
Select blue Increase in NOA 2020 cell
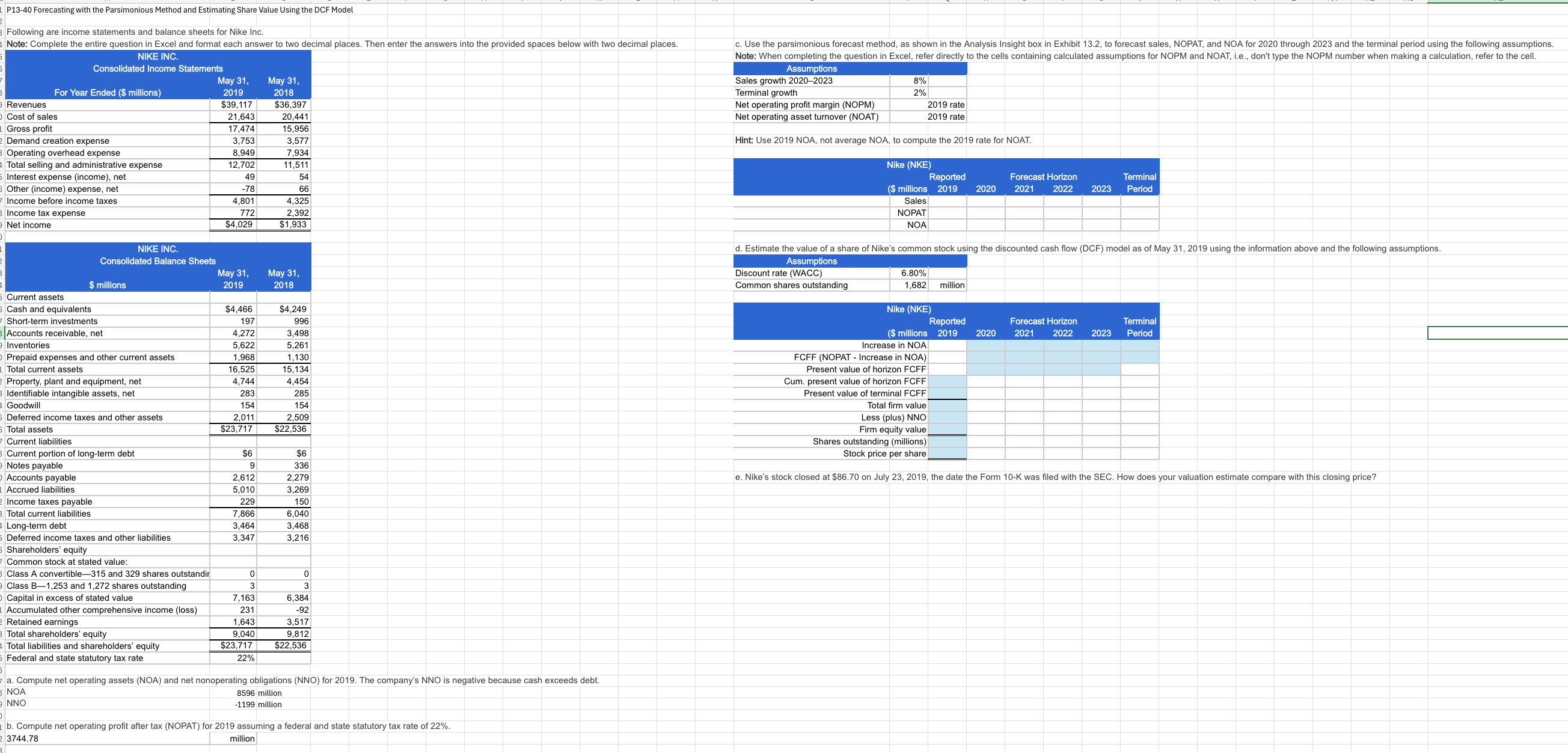(985, 345)
